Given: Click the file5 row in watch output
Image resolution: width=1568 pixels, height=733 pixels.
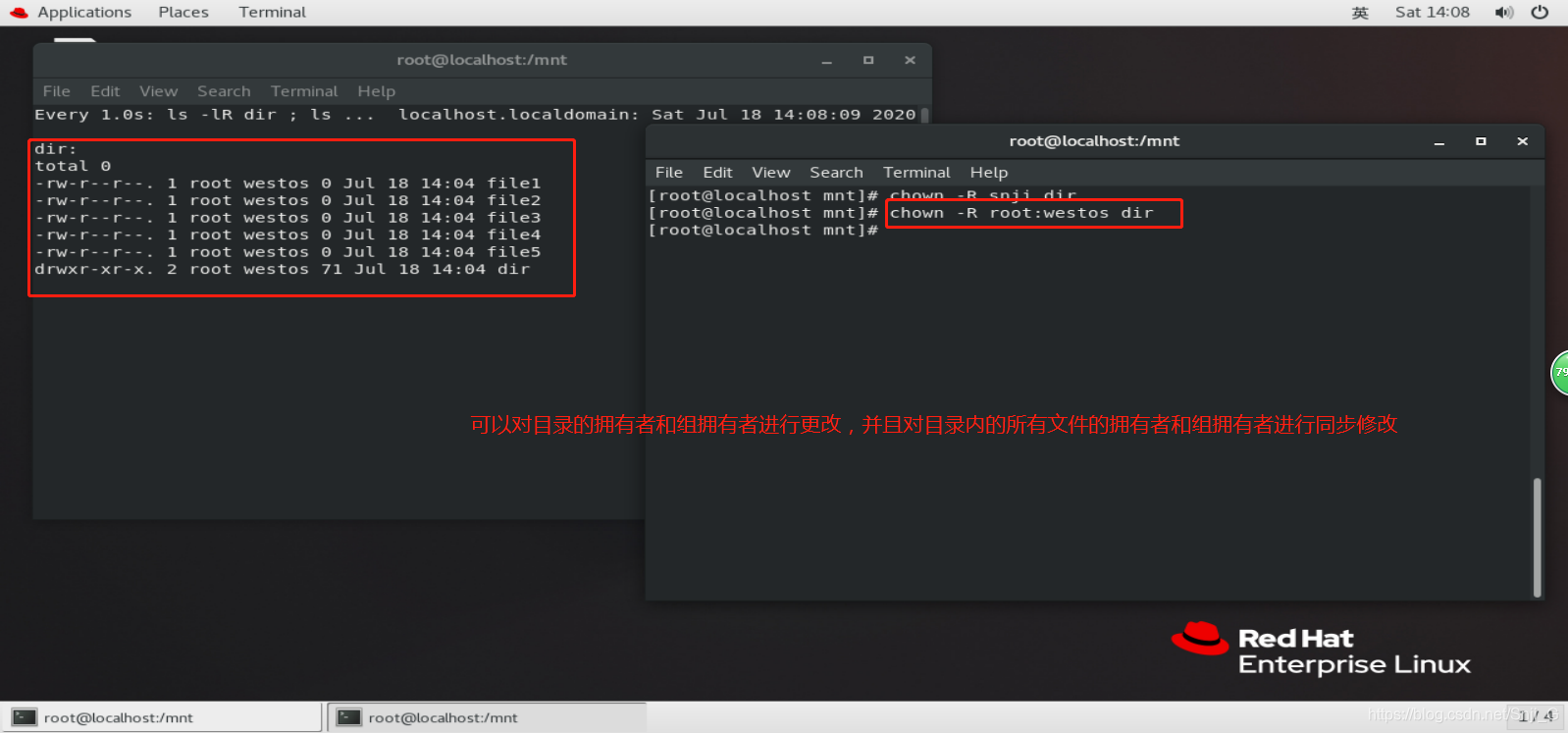Looking at the screenshot, I should [287, 252].
